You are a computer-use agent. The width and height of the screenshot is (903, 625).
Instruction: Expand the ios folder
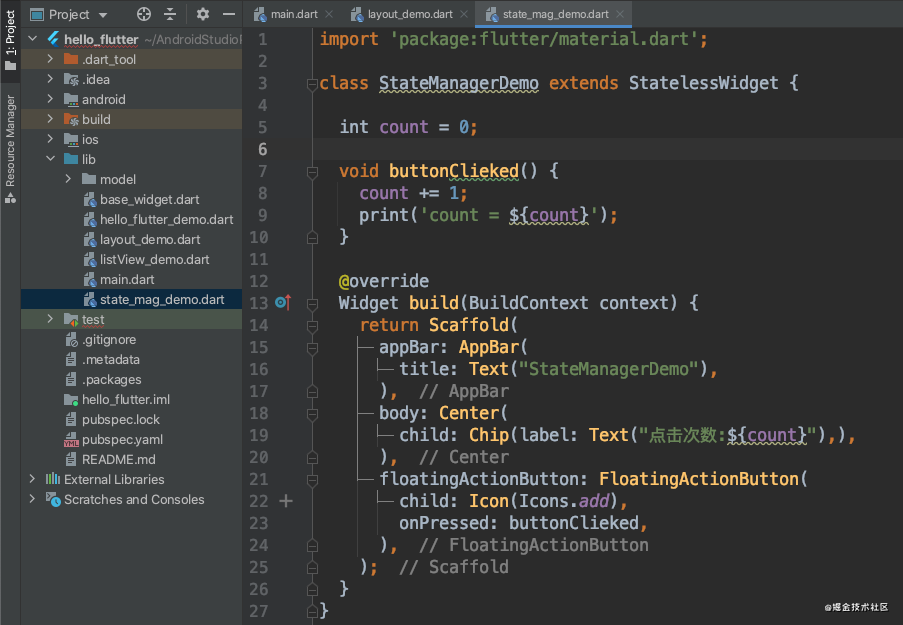50,139
